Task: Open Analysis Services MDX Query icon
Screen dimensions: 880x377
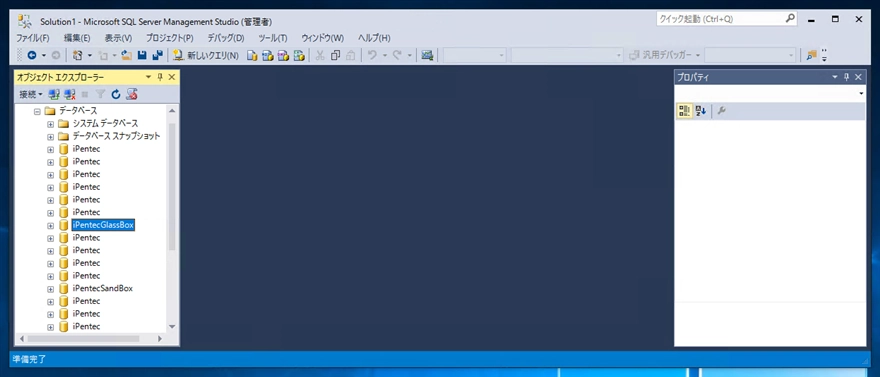Action: coord(268,56)
